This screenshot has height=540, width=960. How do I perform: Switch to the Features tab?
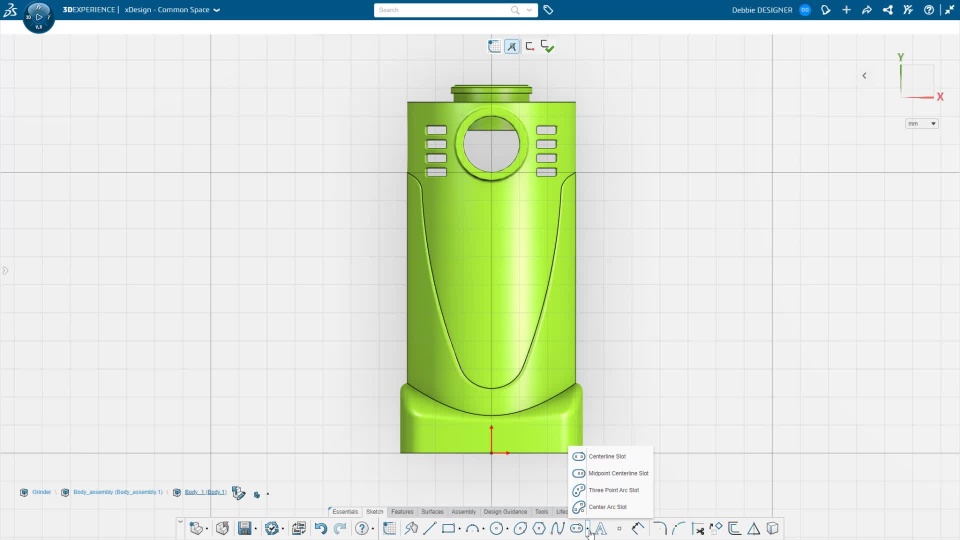tap(402, 512)
